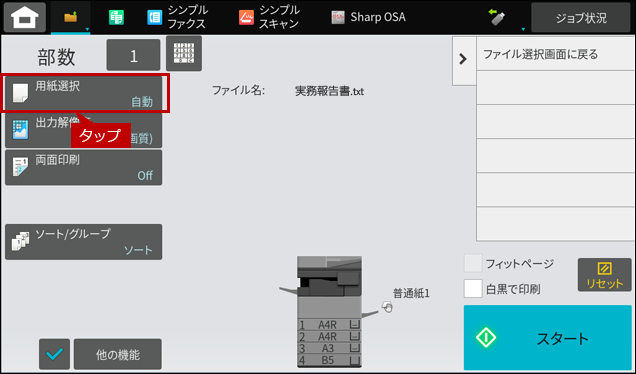Start printing with スタート button
Viewport: 636px width, 374px height.
click(548, 337)
